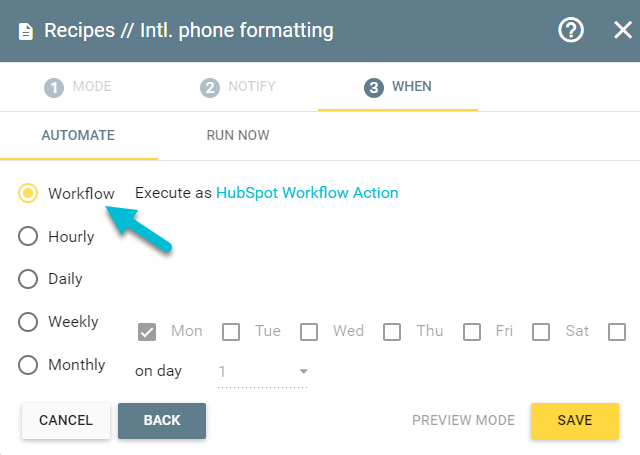The width and height of the screenshot is (640, 455).
Task: Select step 3 WHEN circle icon
Action: coord(374,87)
